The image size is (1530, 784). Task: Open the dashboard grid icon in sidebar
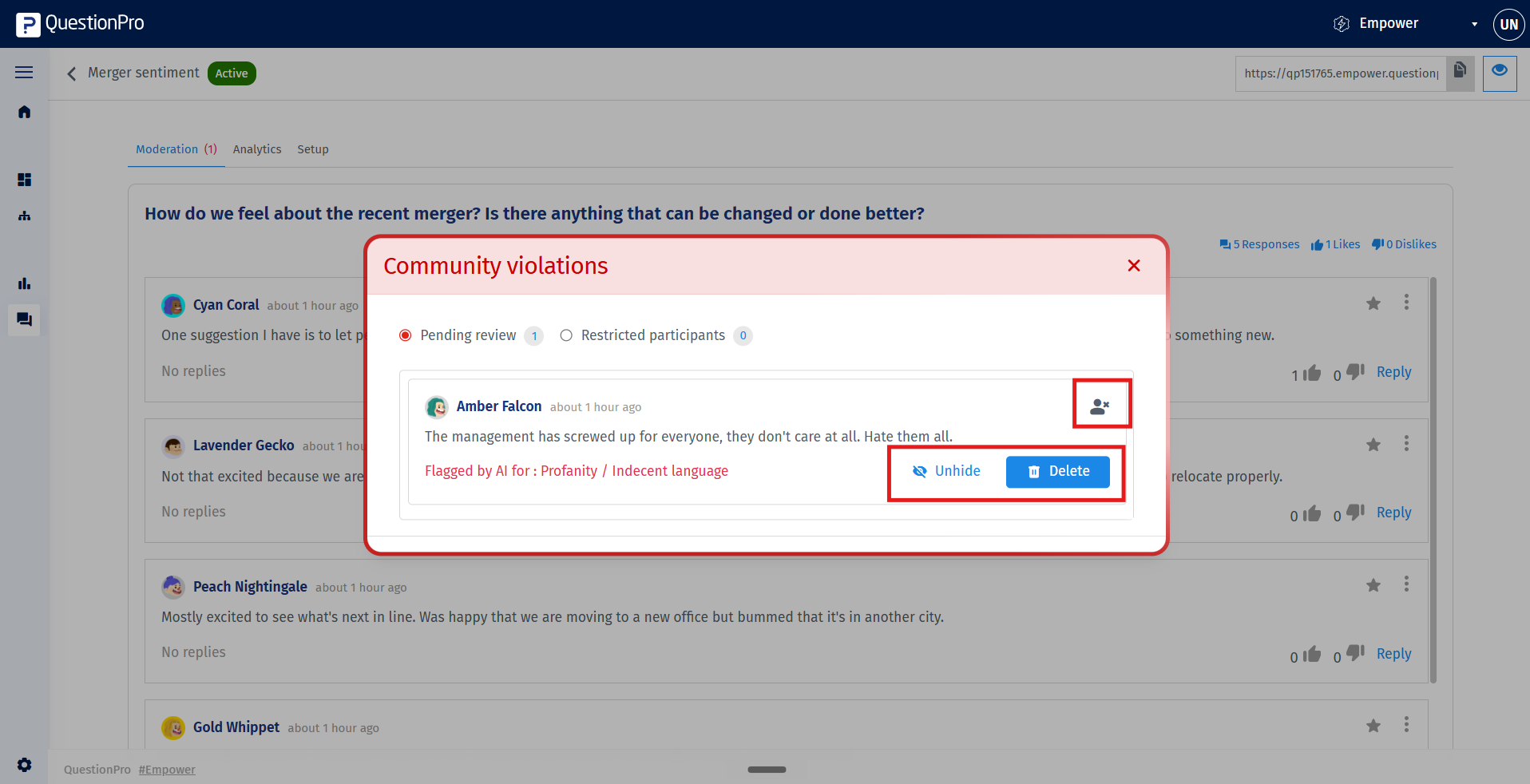point(24,180)
